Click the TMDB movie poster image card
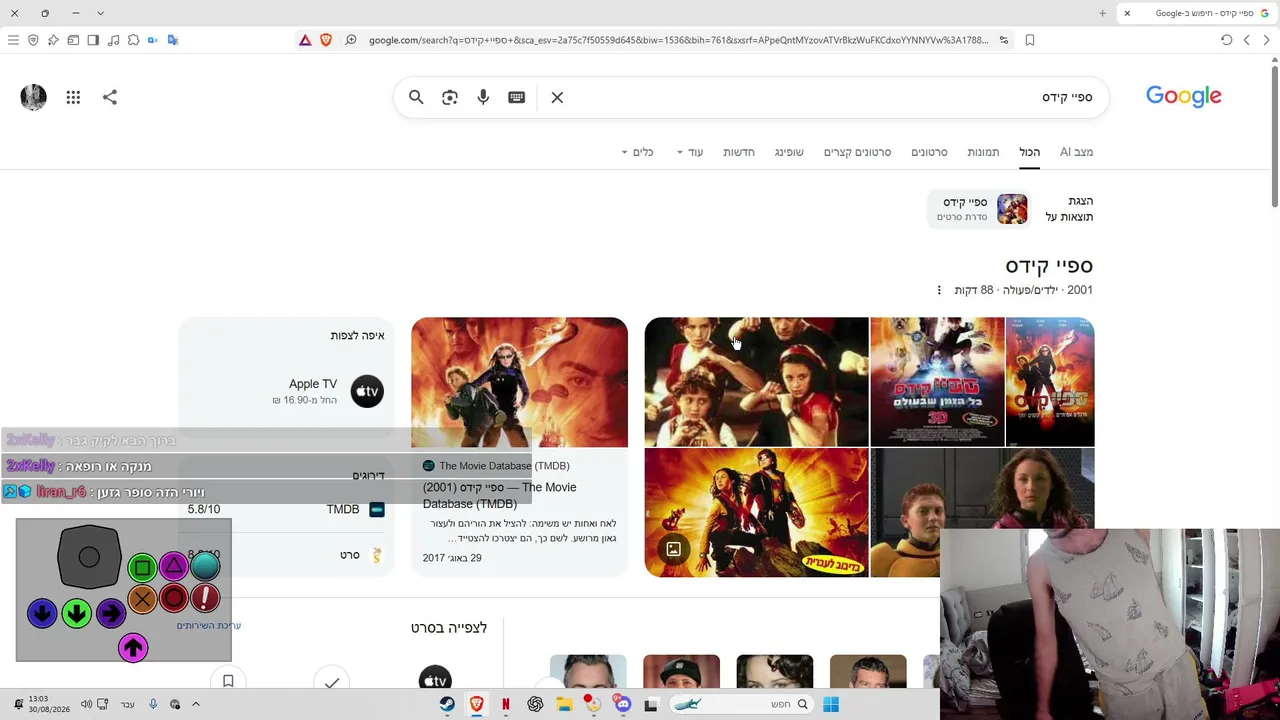 [519, 383]
